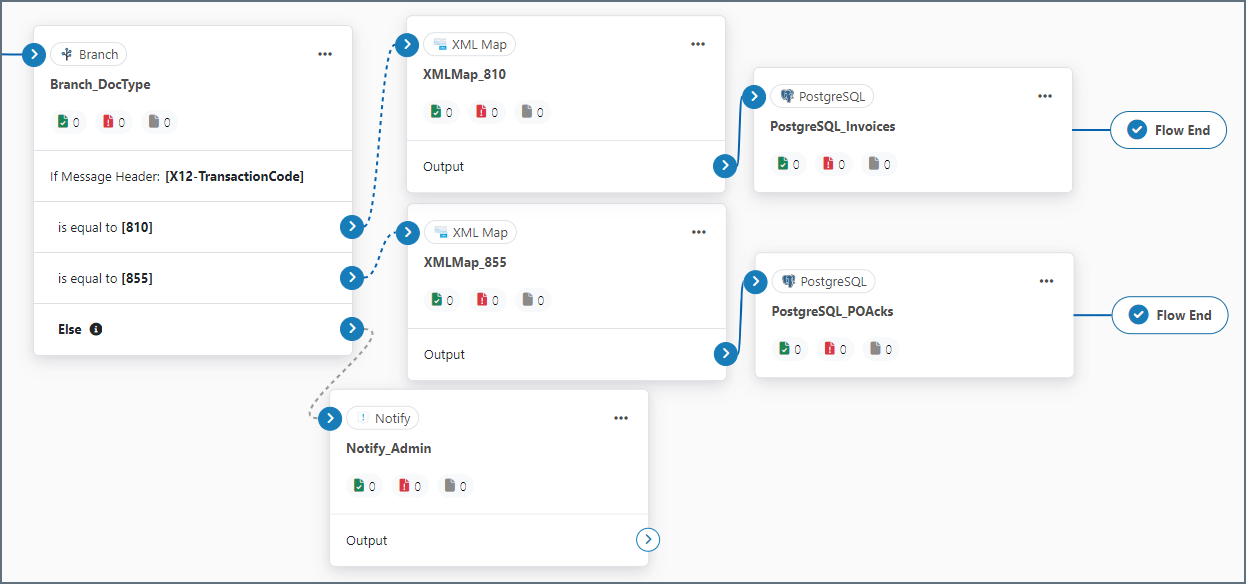This screenshot has width=1246, height=584.
Task: Click green success count on XMLMap_855
Action: [x=441, y=300]
